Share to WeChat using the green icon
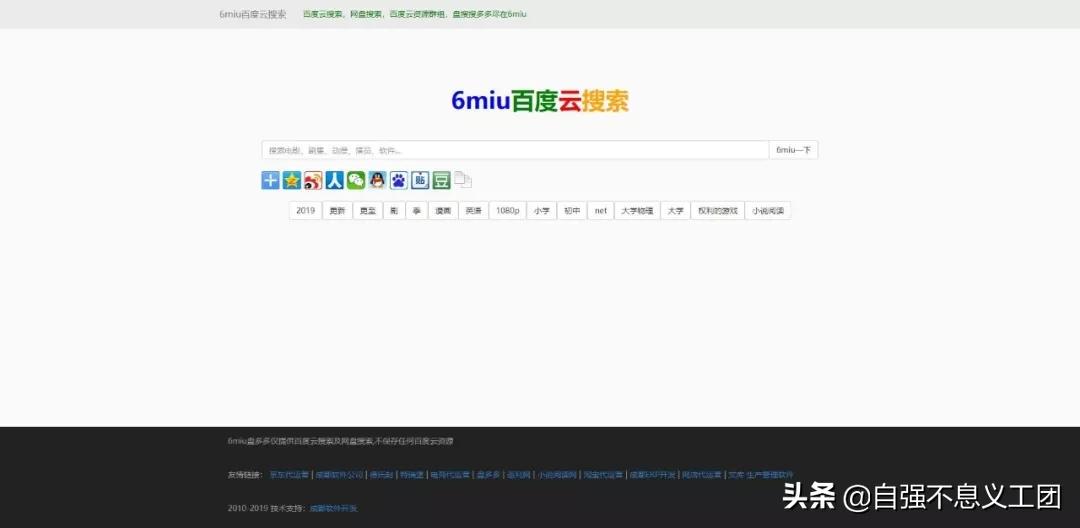This screenshot has height=528, width=1080. coord(356,180)
